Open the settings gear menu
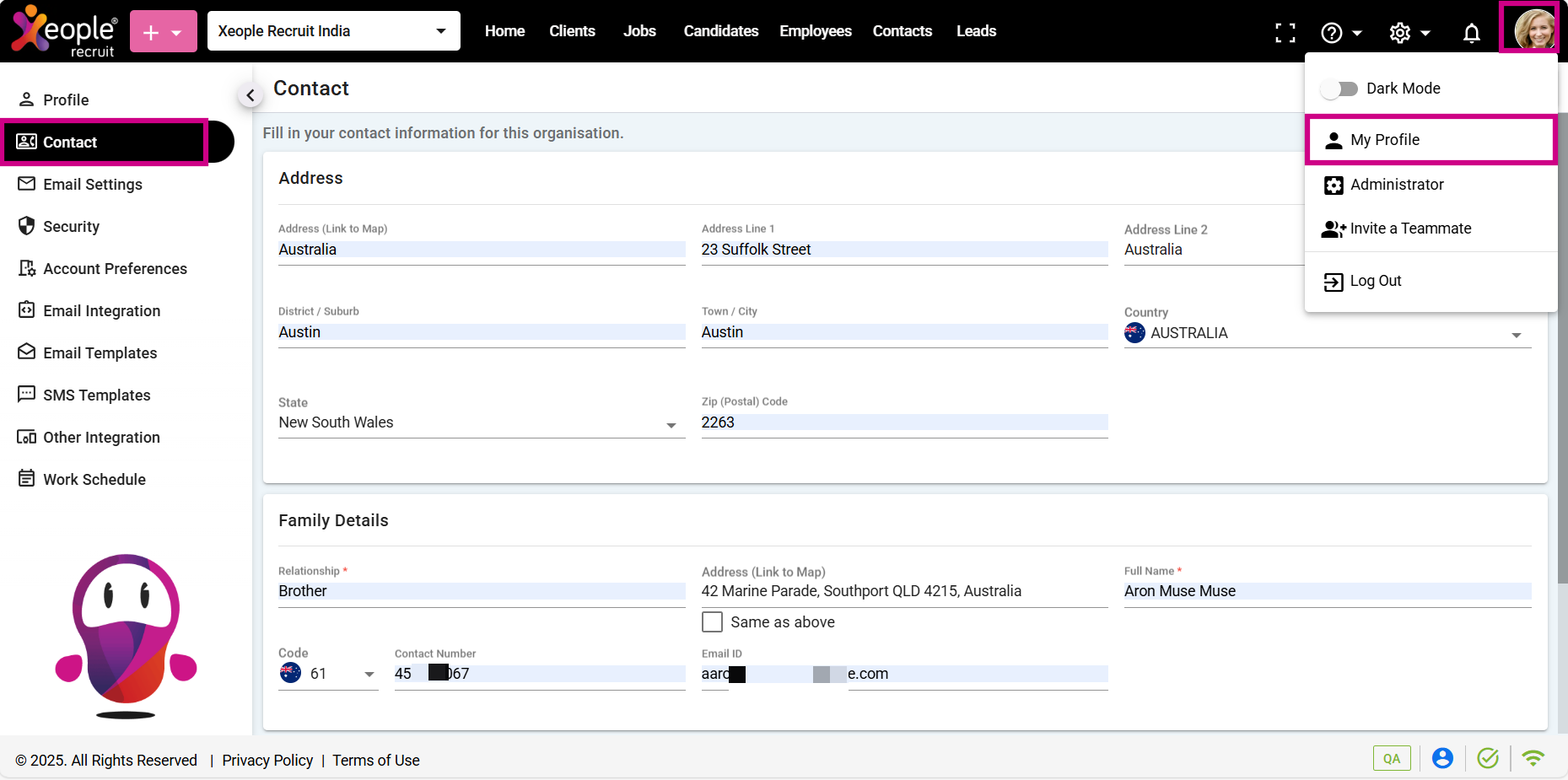Viewport: 1568px width, 780px height. click(1400, 33)
